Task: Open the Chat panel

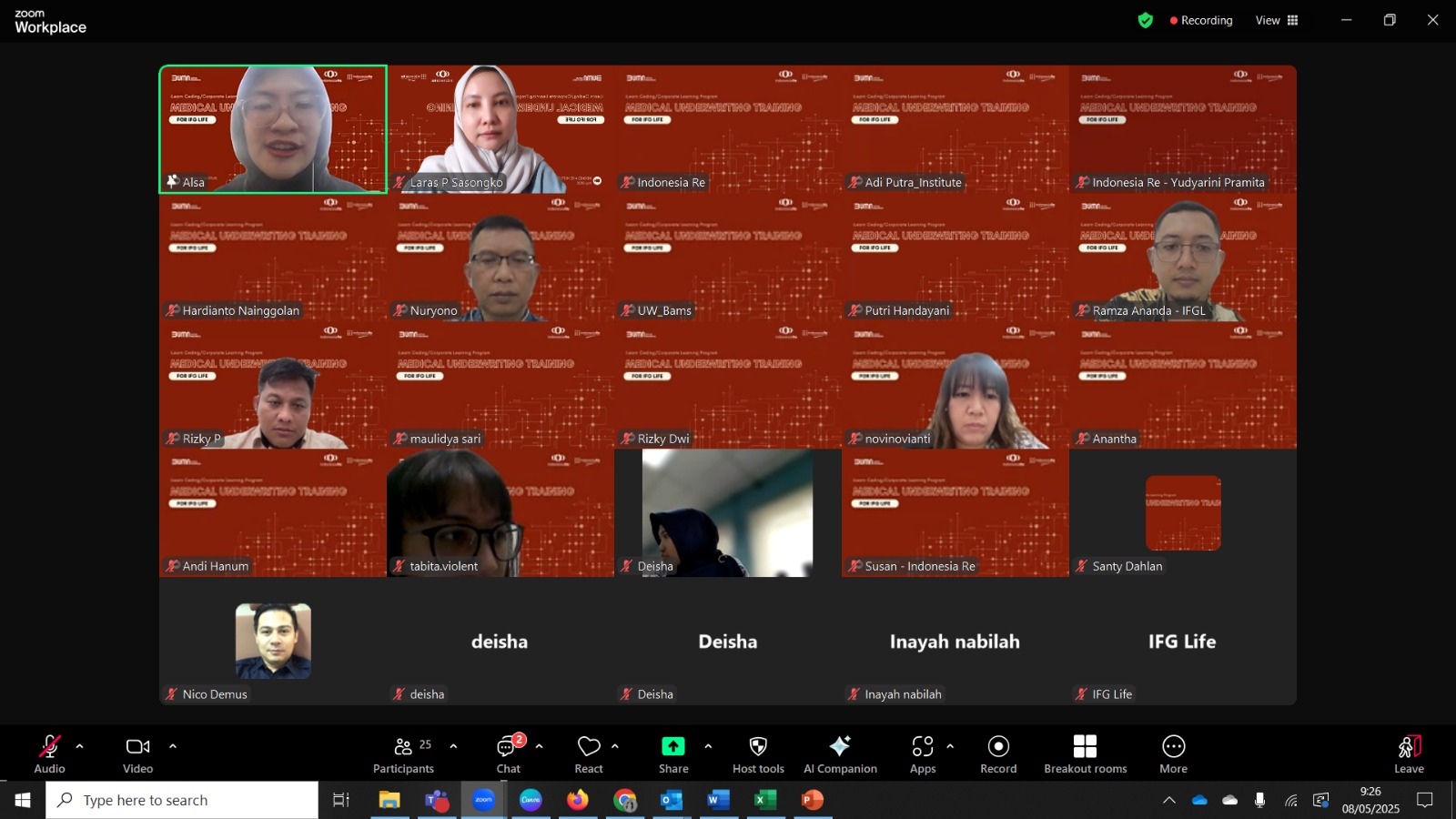Action: (x=508, y=754)
